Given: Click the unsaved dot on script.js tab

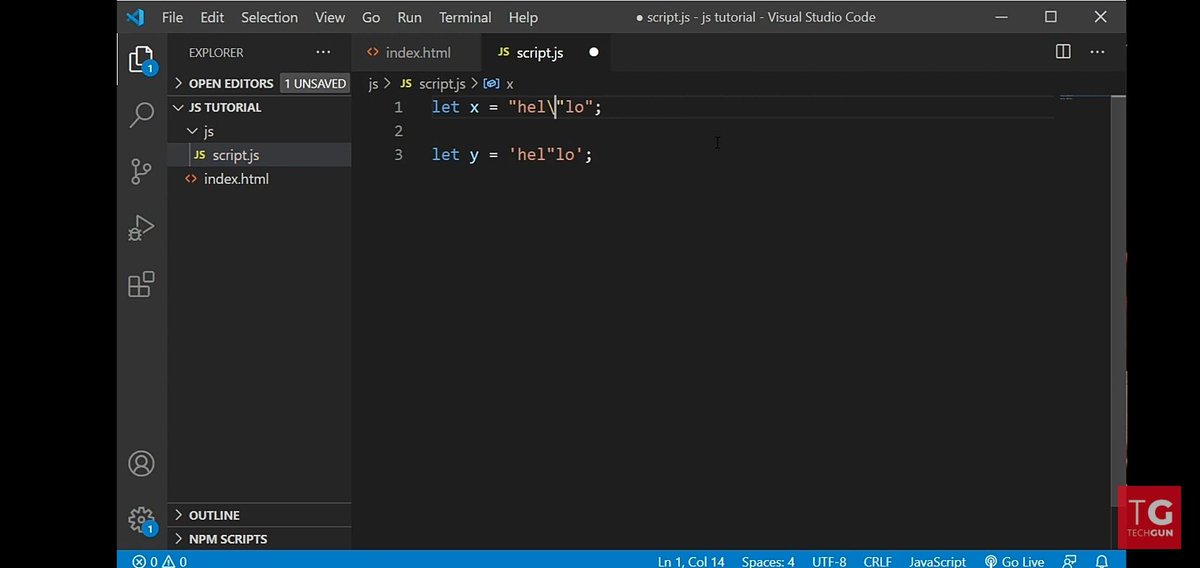Looking at the screenshot, I should 593,52.
